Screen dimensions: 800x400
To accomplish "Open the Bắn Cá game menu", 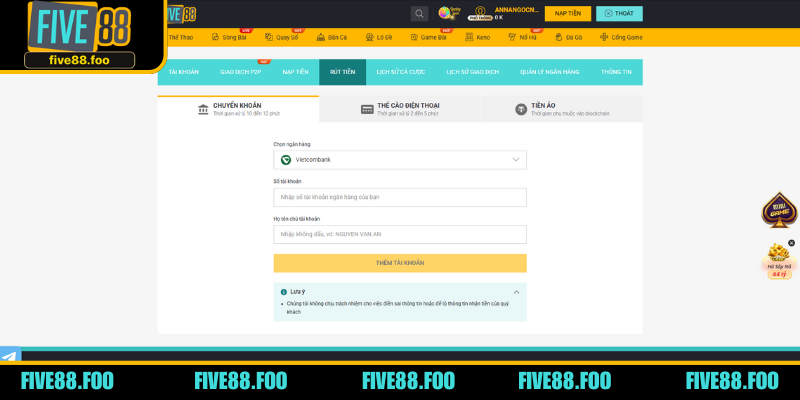I will 332,37.
